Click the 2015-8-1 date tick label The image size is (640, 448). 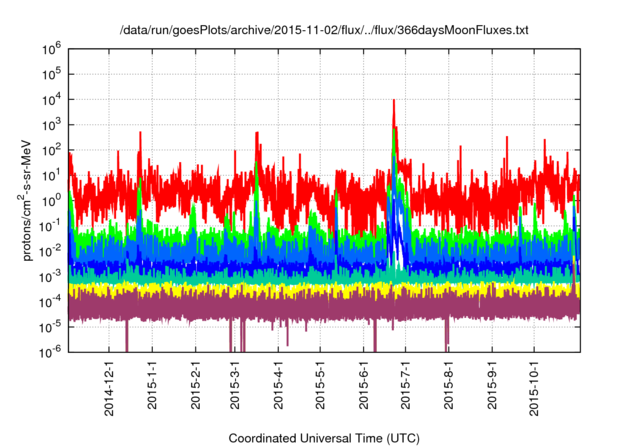click(448, 385)
